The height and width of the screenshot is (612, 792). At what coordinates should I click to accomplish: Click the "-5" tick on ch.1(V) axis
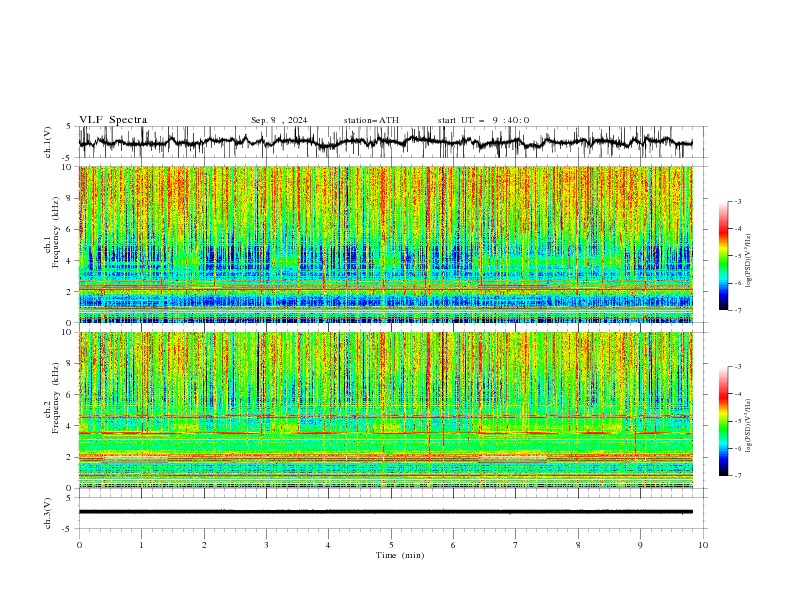click(68, 158)
